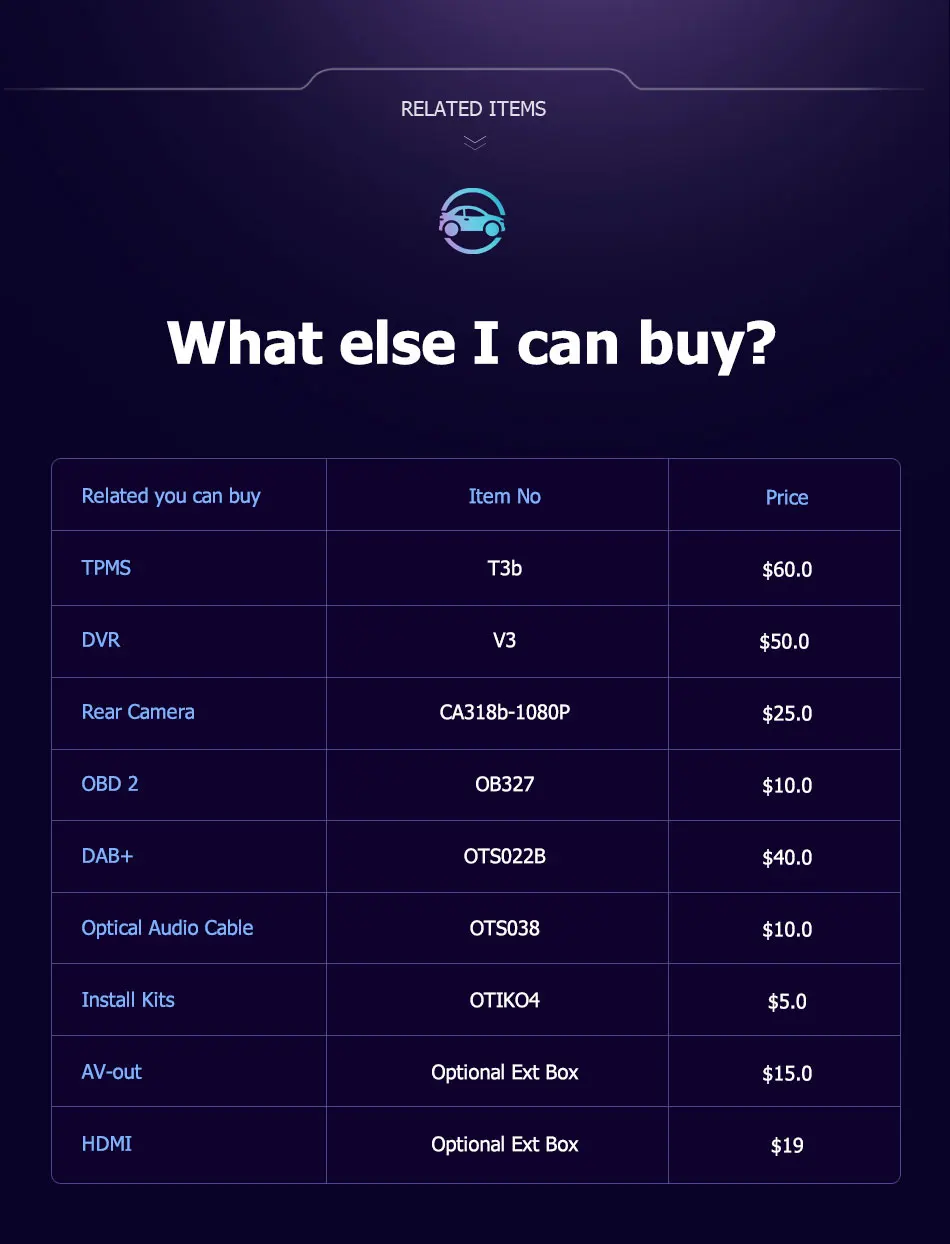Select the TPMS item link
Viewport: 950px width, 1244px height.
(106, 568)
